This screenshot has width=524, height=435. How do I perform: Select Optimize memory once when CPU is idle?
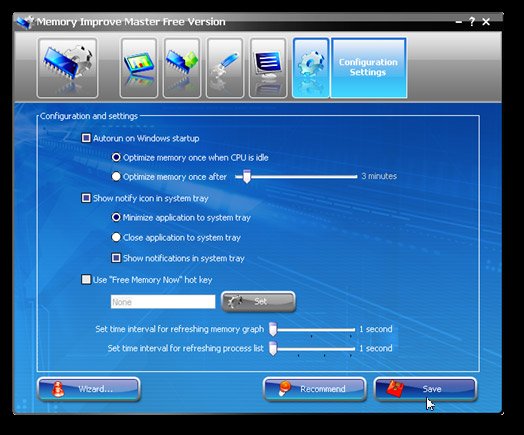[x=116, y=157]
